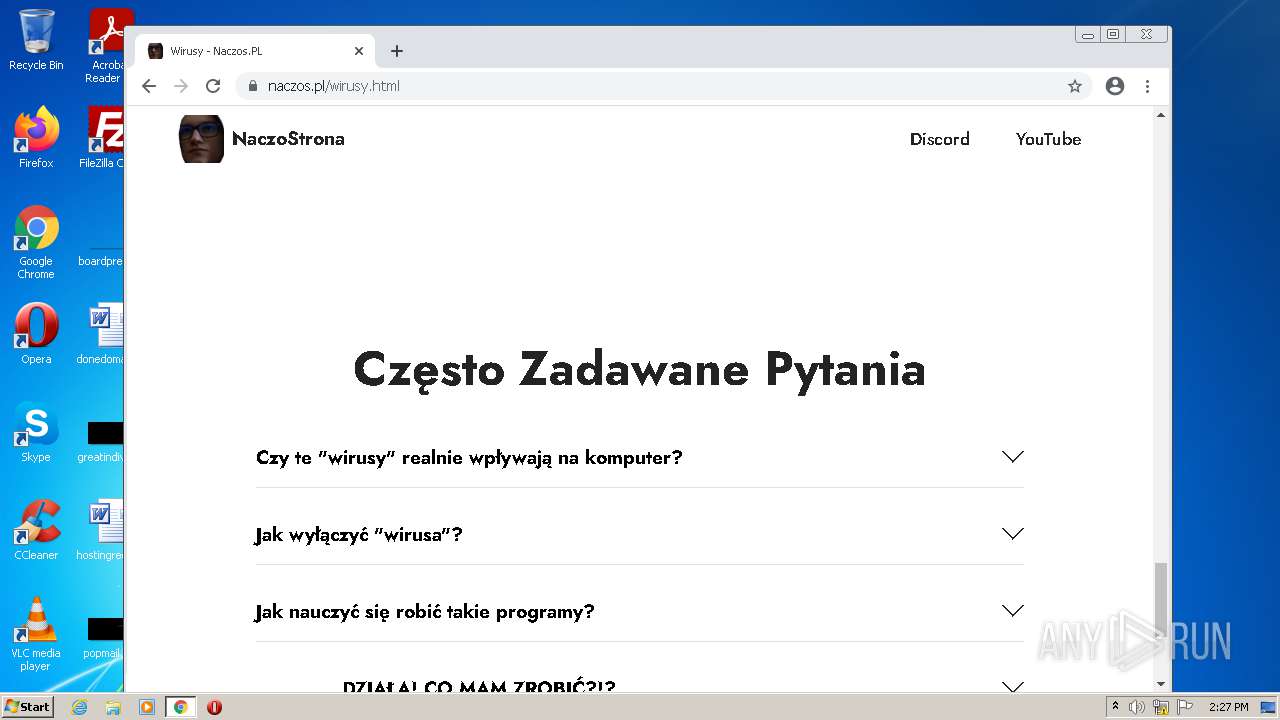Viewport: 1280px width, 720px height.
Task: Open the hostingre Word document on desktop
Action: tap(102, 530)
